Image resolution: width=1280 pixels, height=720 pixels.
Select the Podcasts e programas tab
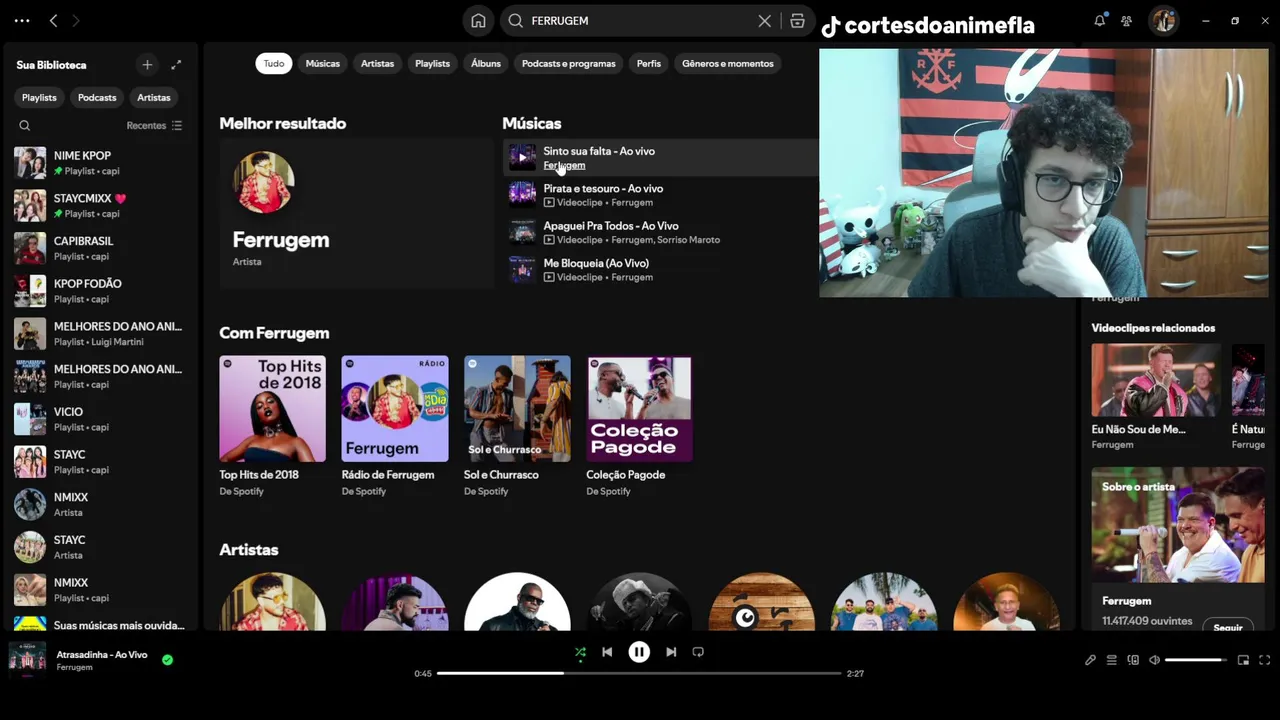click(569, 63)
